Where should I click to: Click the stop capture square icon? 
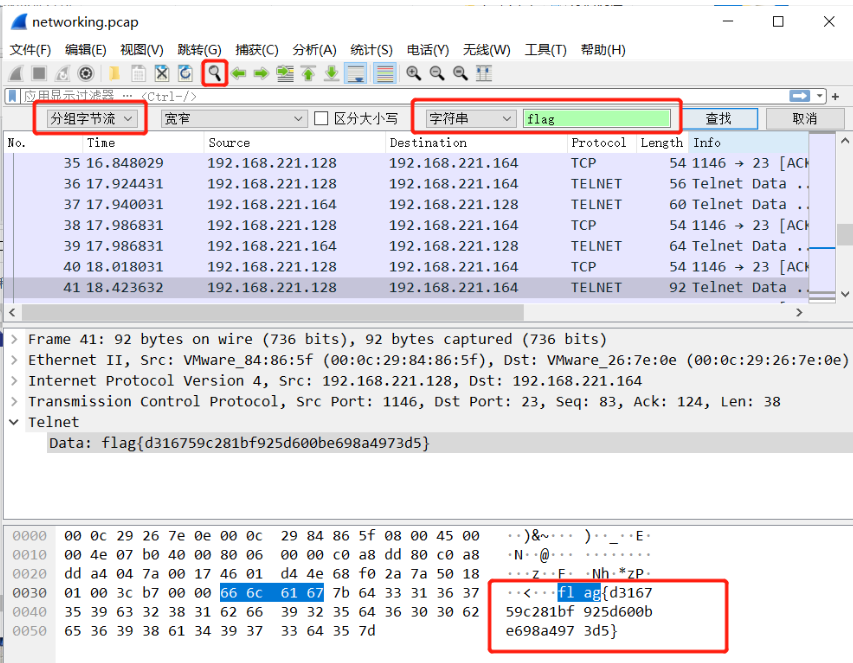click(x=39, y=73)
